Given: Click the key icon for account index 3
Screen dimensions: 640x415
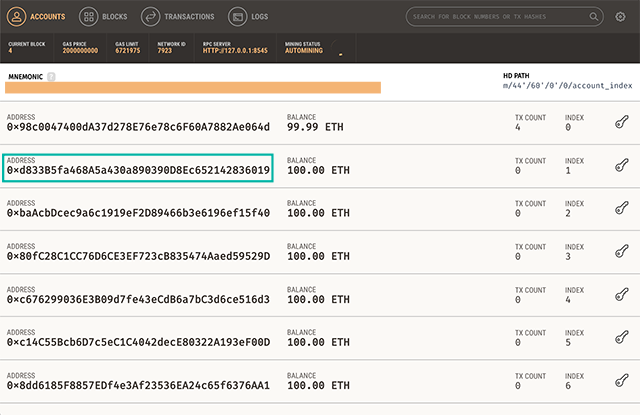Looking at the screenshot, I should (x=621, y=254).
